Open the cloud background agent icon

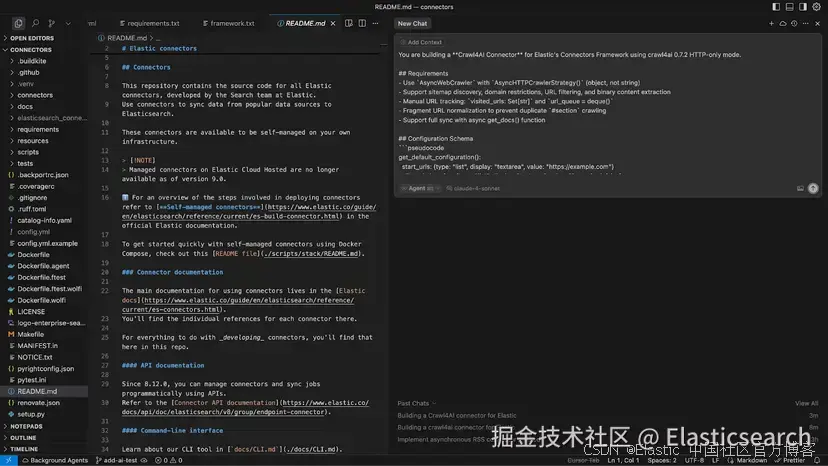[x=783, y=23]
